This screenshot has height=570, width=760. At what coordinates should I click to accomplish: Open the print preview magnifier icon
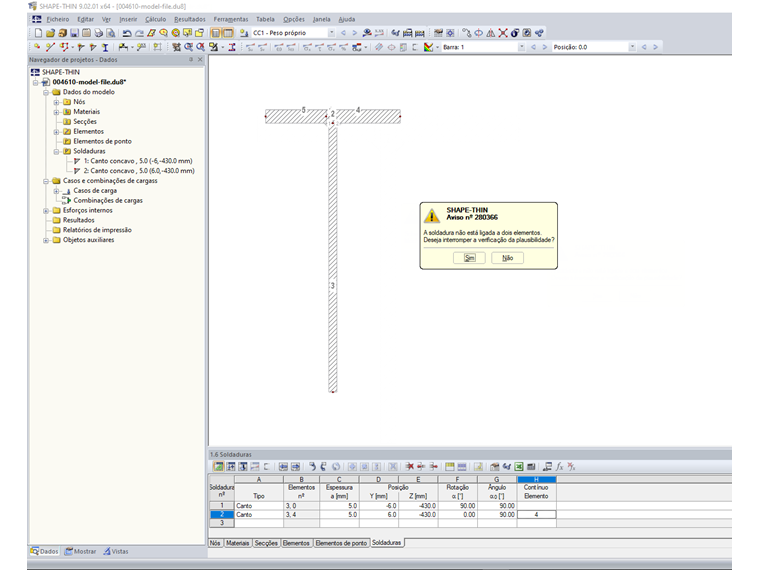[x=111, y=33]
